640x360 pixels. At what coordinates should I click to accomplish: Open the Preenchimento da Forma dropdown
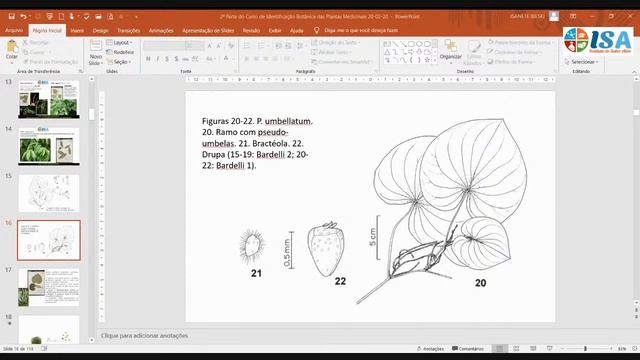(x=521, y=42)
